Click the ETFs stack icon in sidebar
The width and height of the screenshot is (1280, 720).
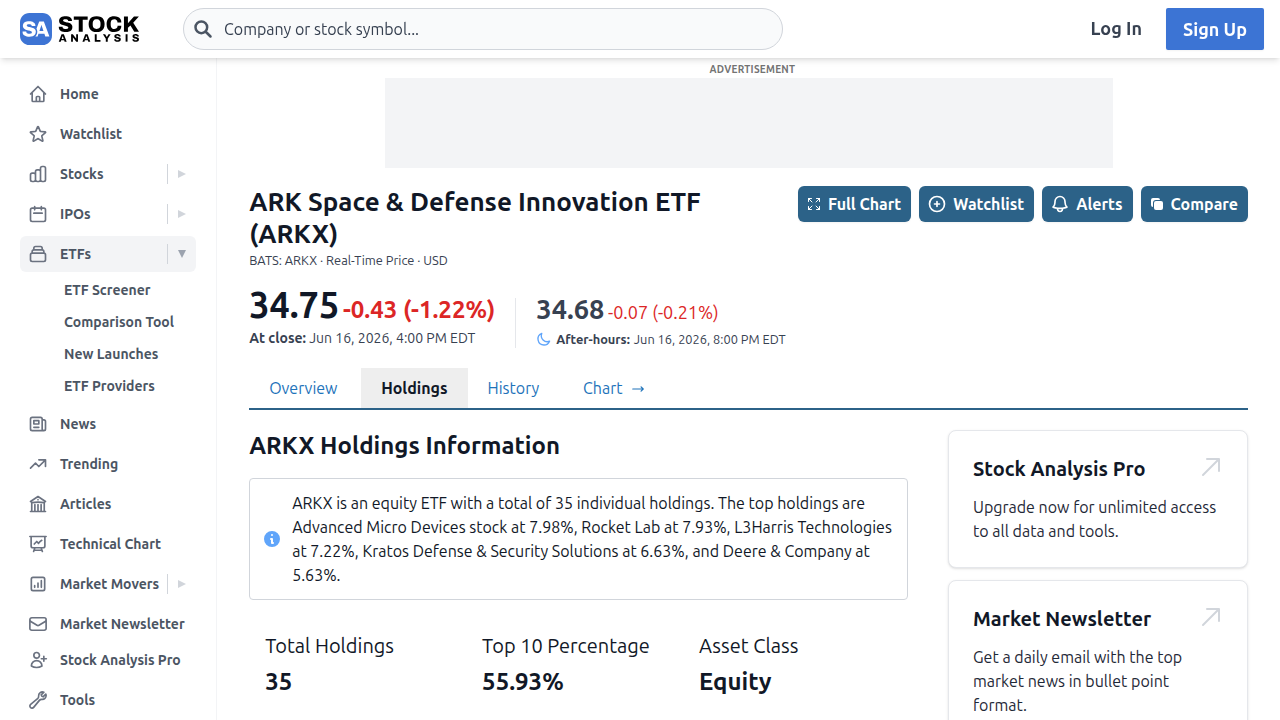[x=38, y=254]
